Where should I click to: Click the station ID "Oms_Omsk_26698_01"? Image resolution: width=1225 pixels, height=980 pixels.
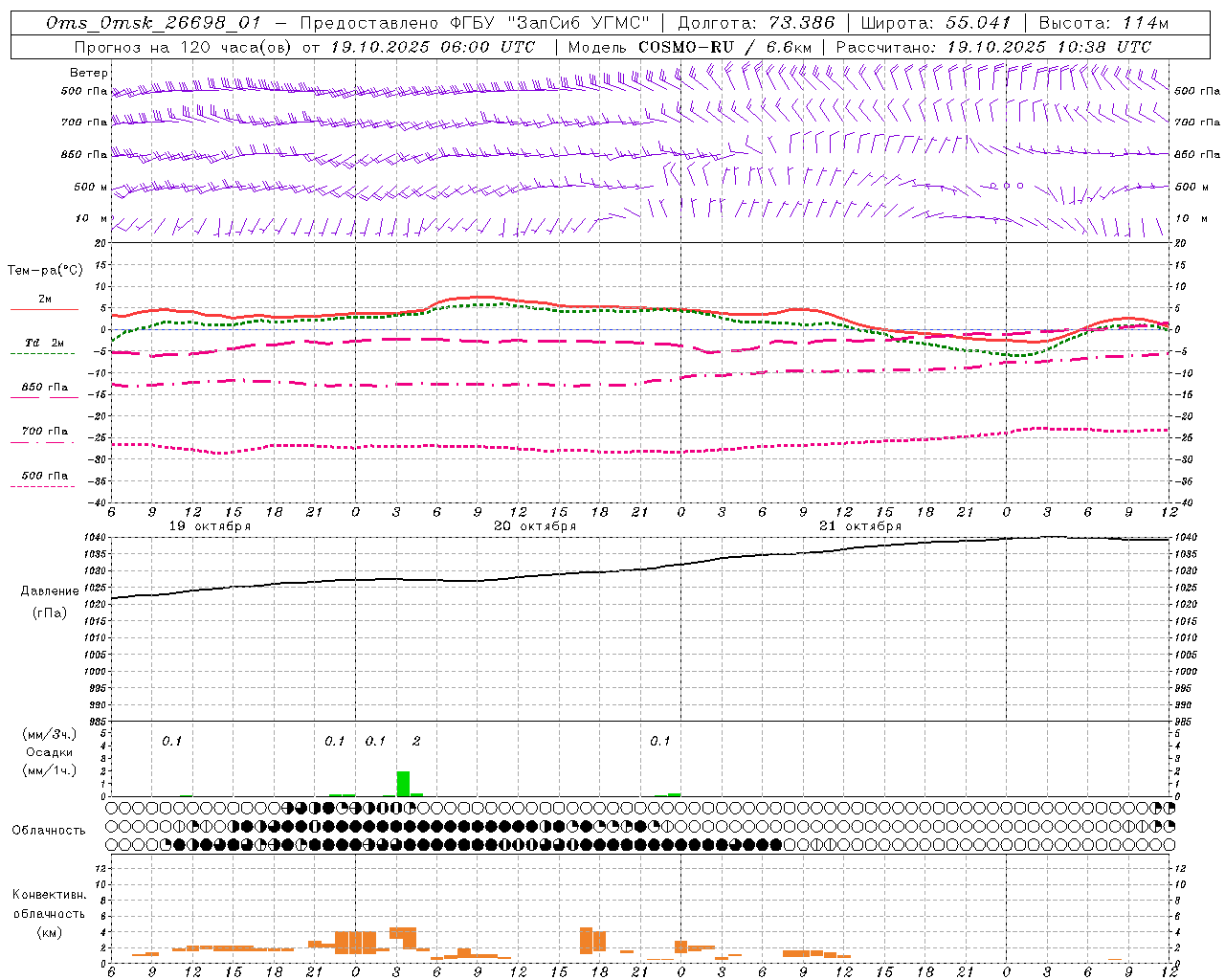153,23
